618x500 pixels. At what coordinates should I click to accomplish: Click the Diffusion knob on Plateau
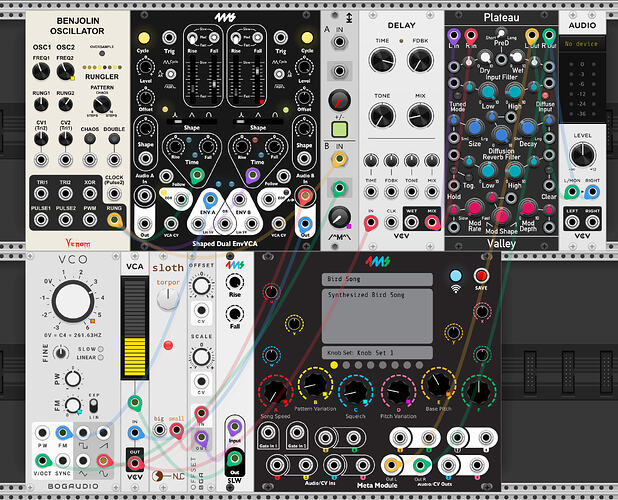coord(501,135)
